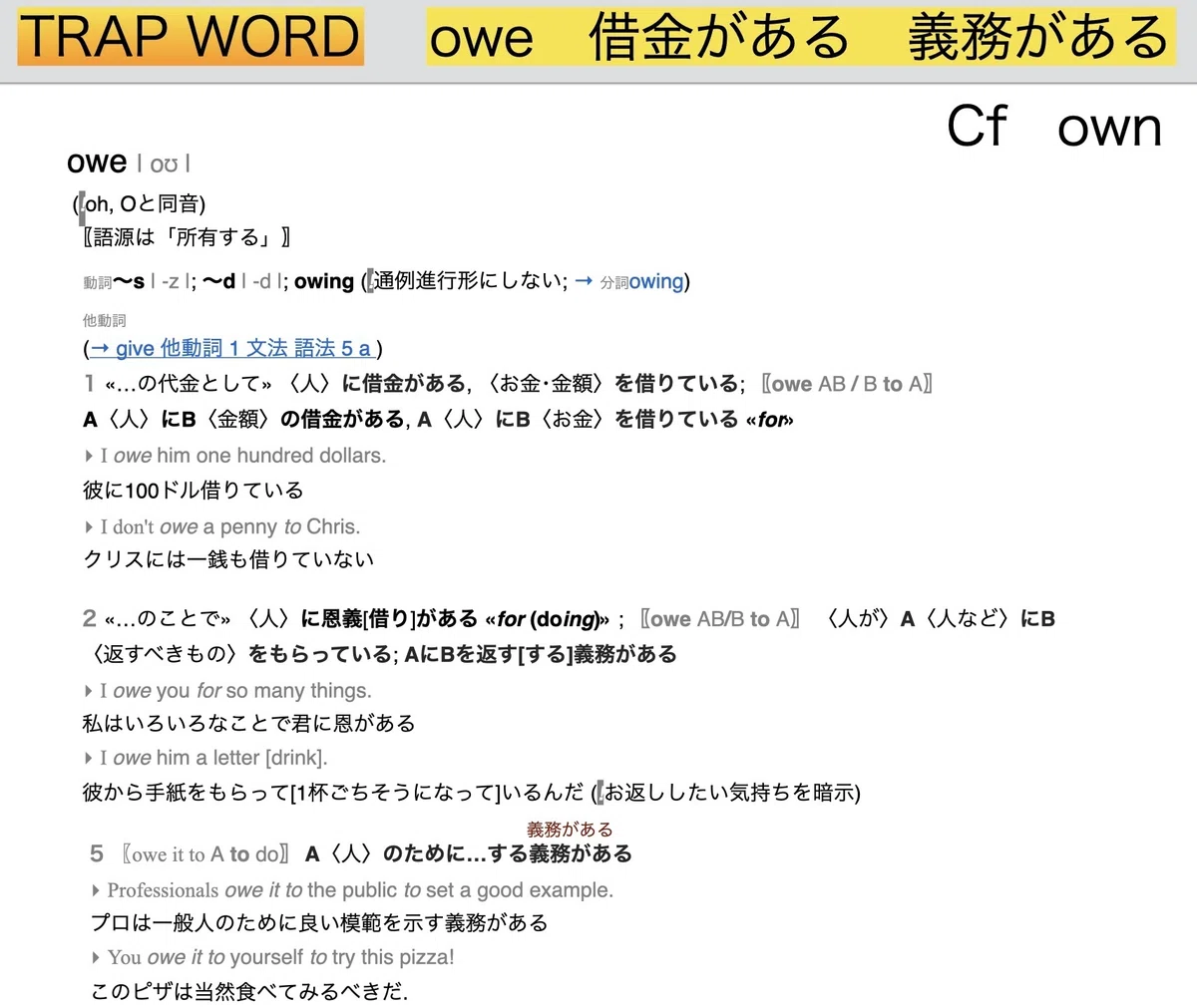The height and width of the screenshot is (1008, 1197).
Task: Click the translation '彼に100ドル借りている'
Action: pos(194,490)
